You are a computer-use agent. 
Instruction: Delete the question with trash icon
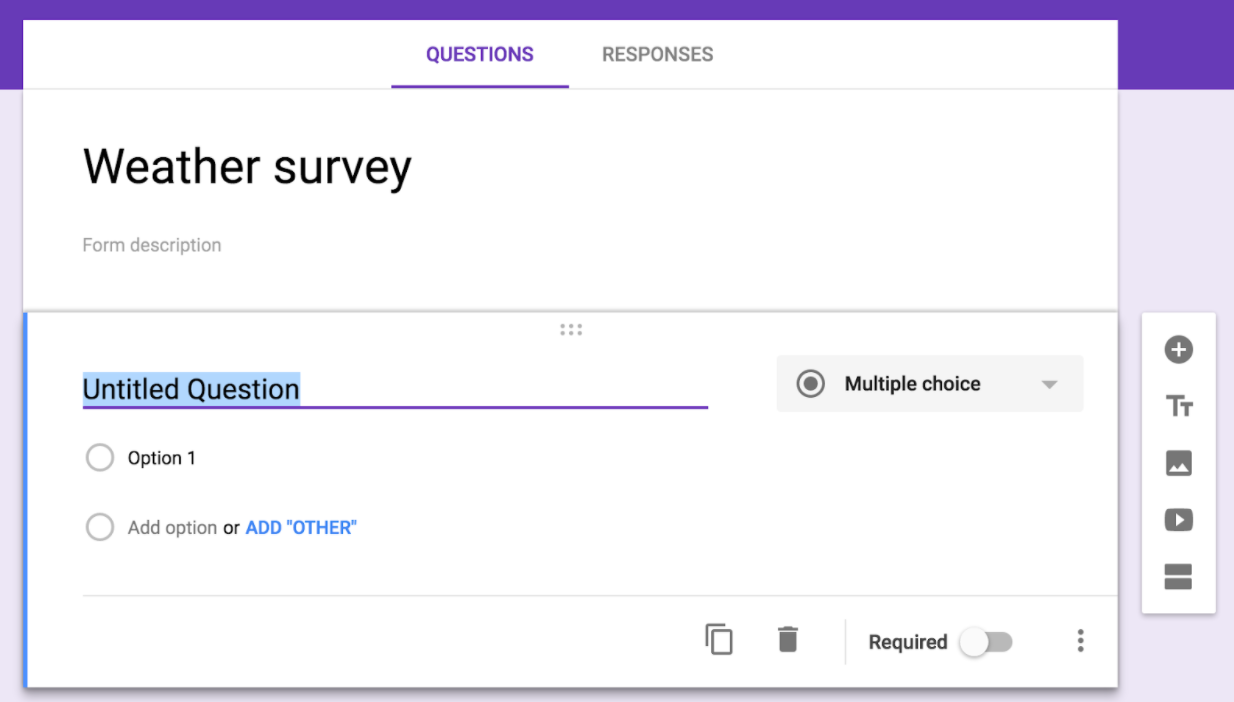point(788,639)
